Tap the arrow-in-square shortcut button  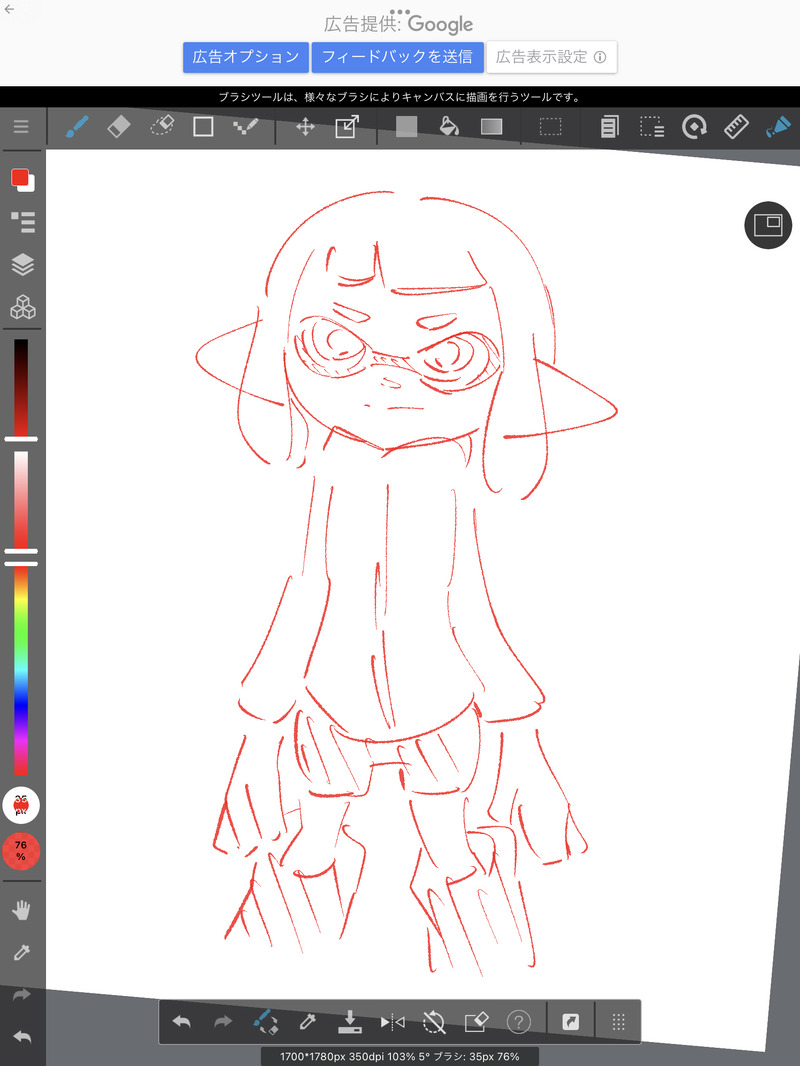(x=571, y=1021)
